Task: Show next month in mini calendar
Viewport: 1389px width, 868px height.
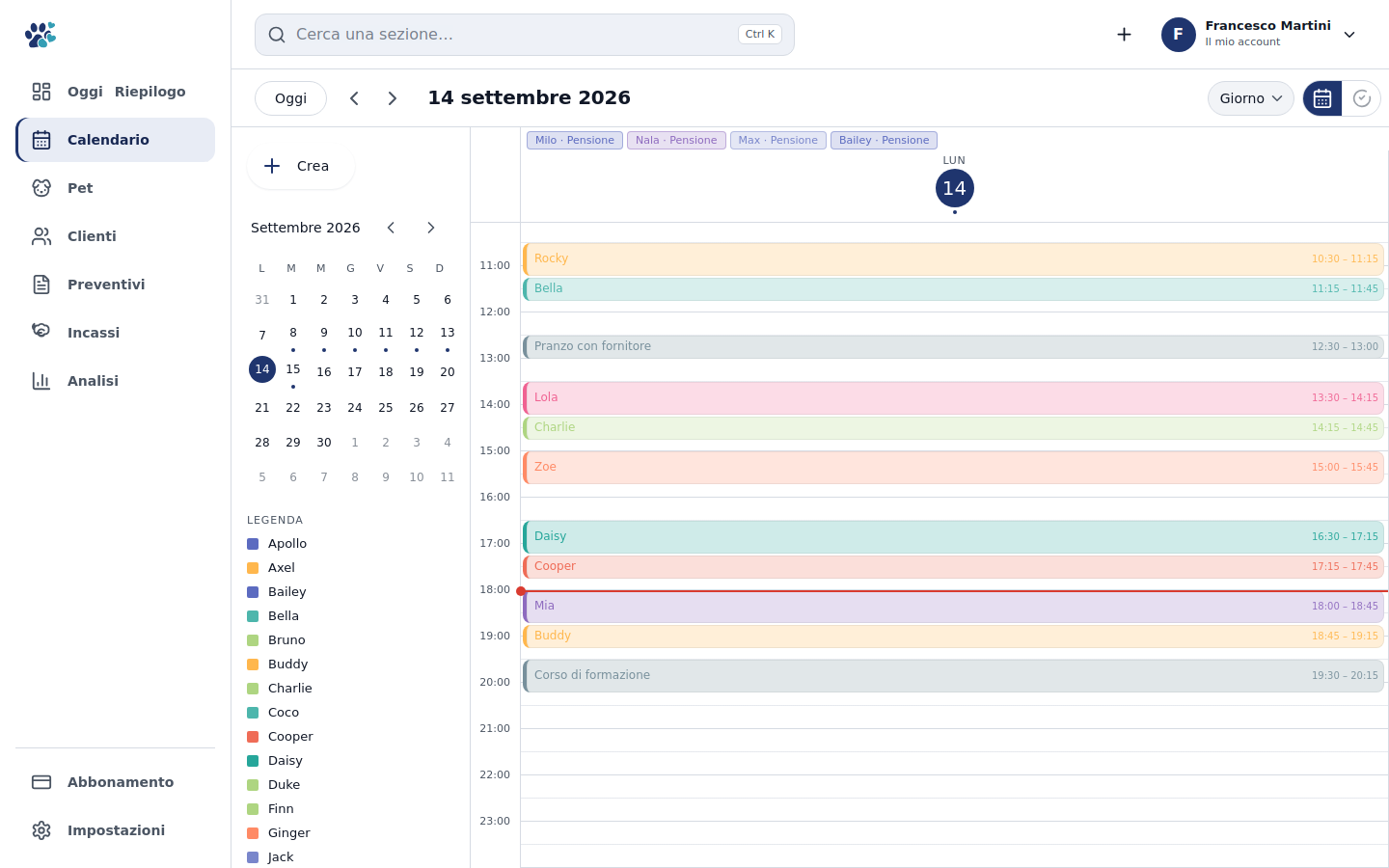Action: coord(431,228)
